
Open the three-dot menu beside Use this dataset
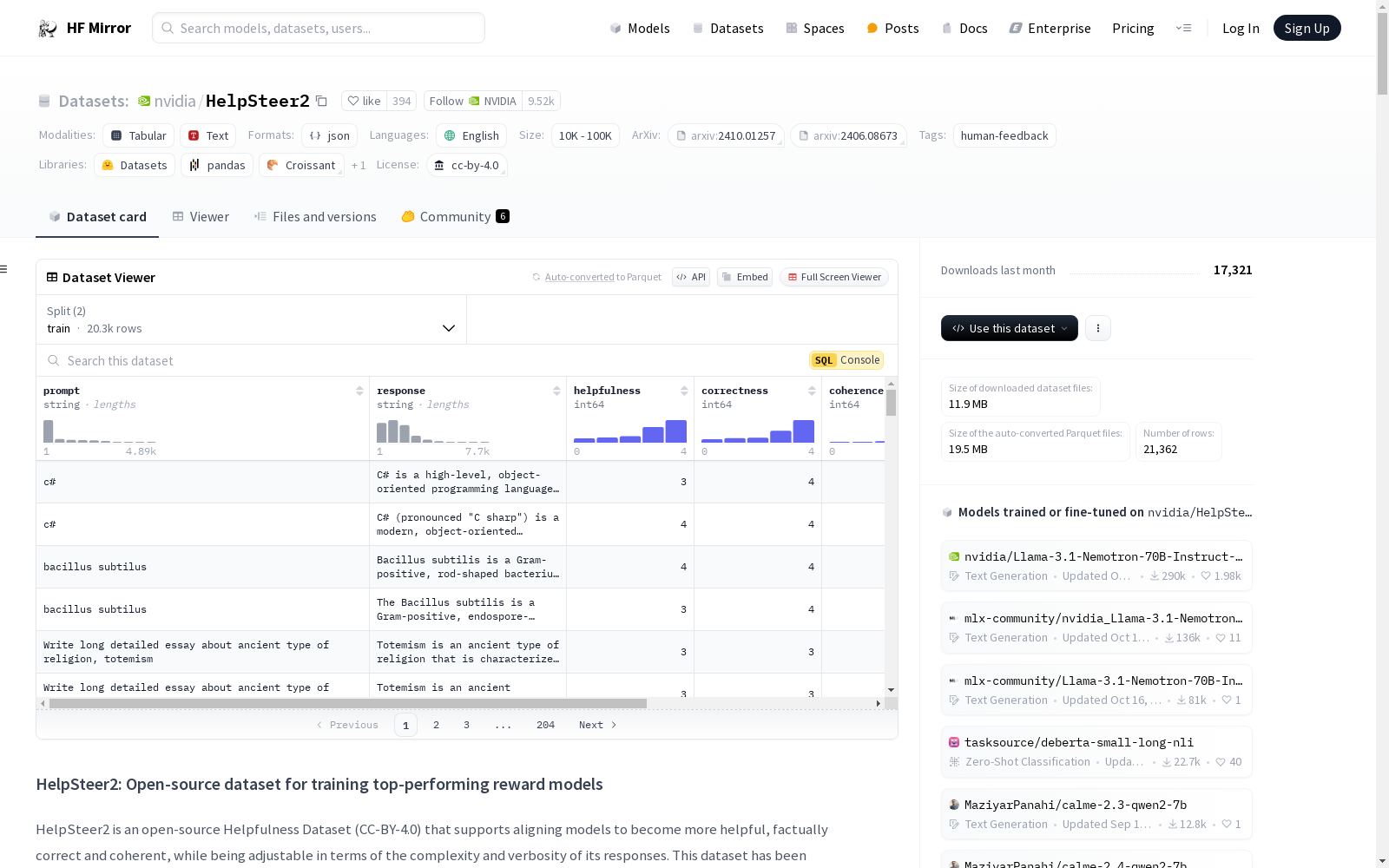click(1098, 328)
